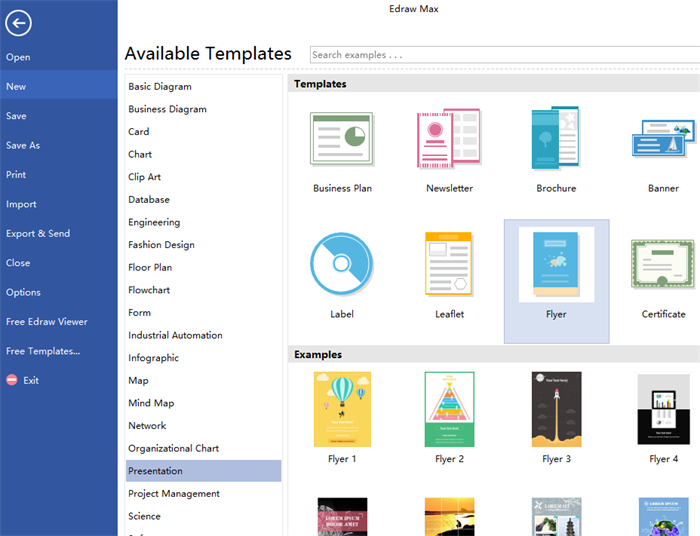The image size is (700, 536).
Task: Select the Clip Art category
Action: (204, 177)
